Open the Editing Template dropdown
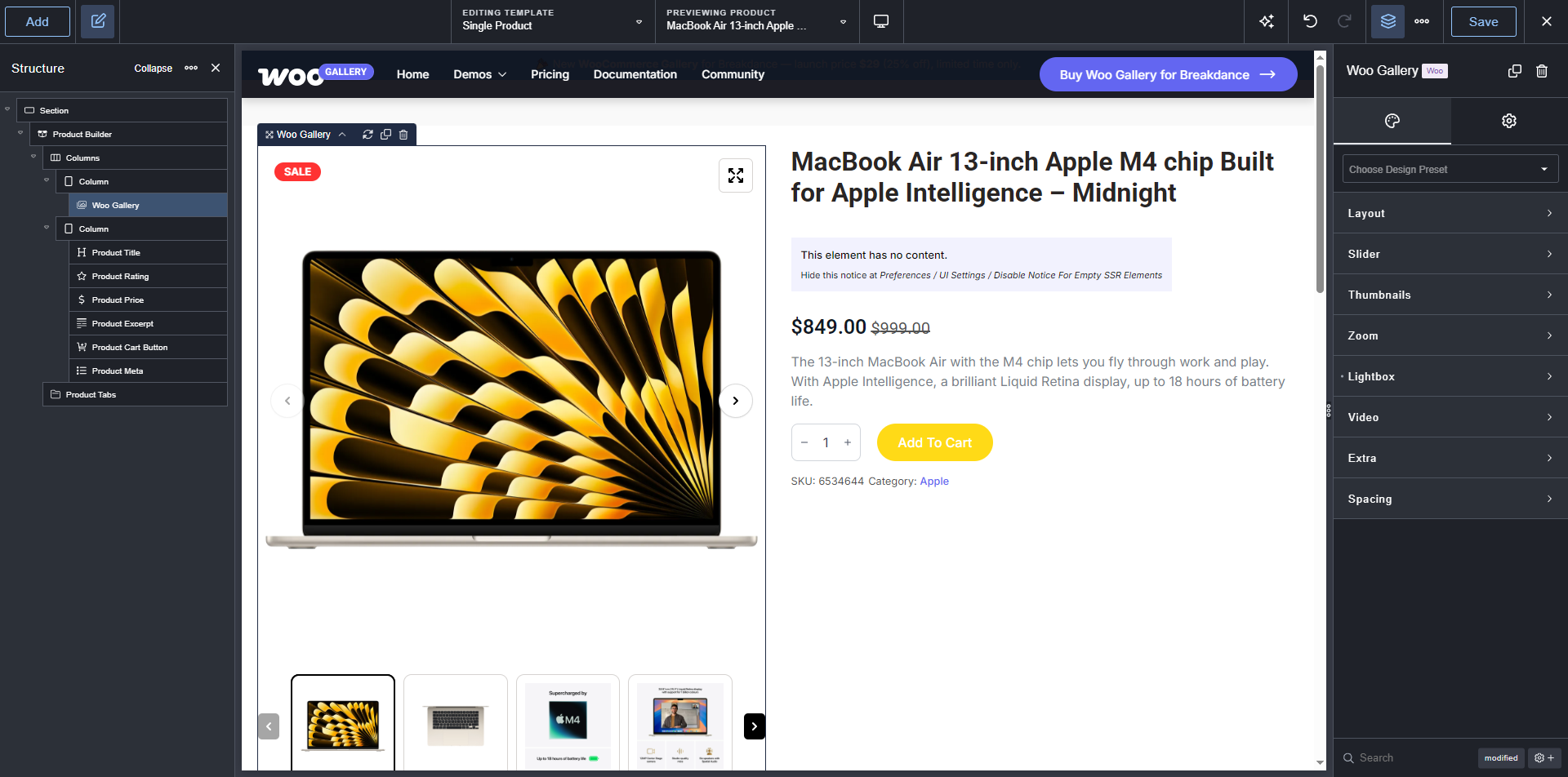 coord(552,21)
